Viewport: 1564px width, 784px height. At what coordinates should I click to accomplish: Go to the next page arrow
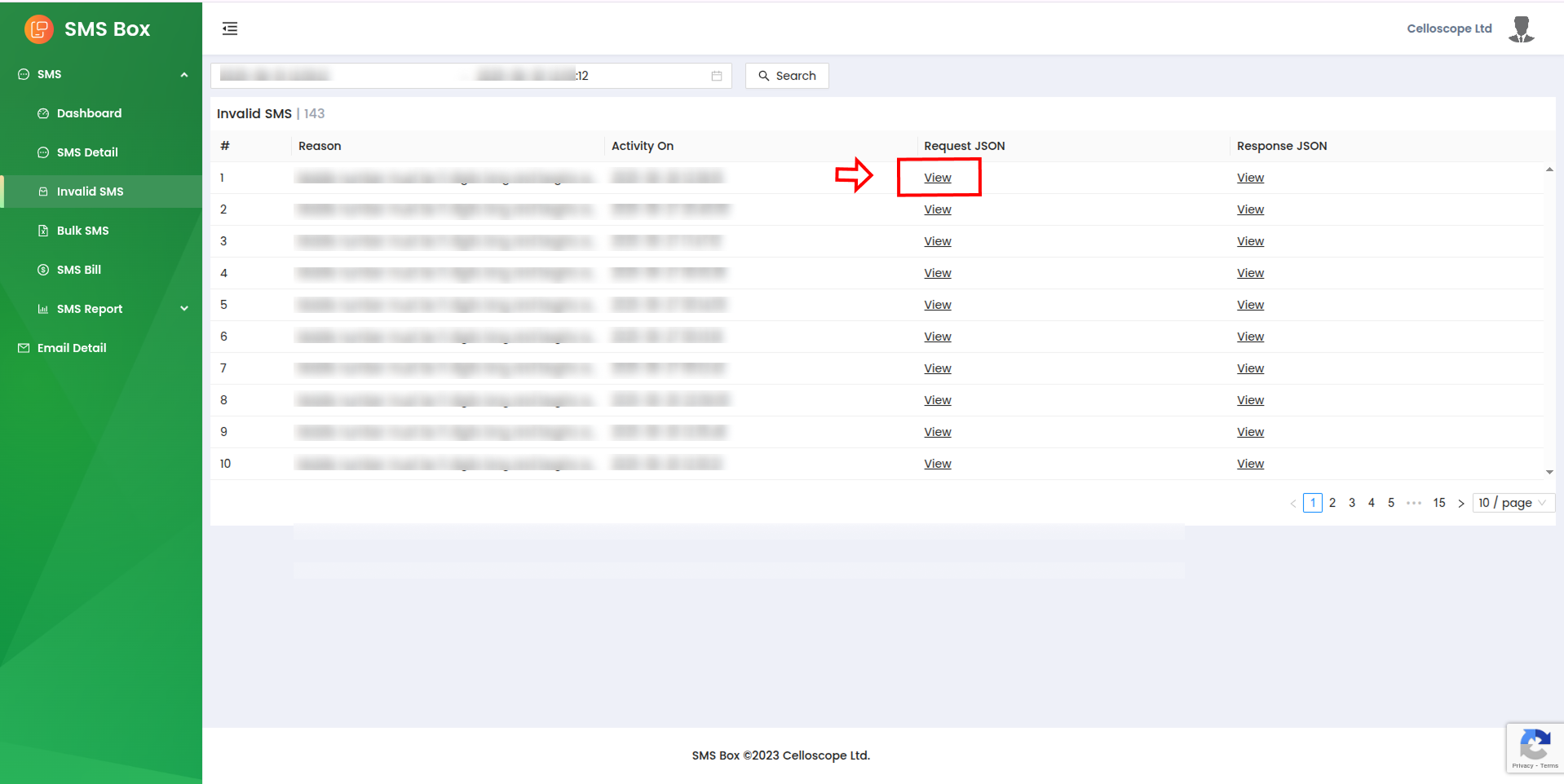point(1460,503)
